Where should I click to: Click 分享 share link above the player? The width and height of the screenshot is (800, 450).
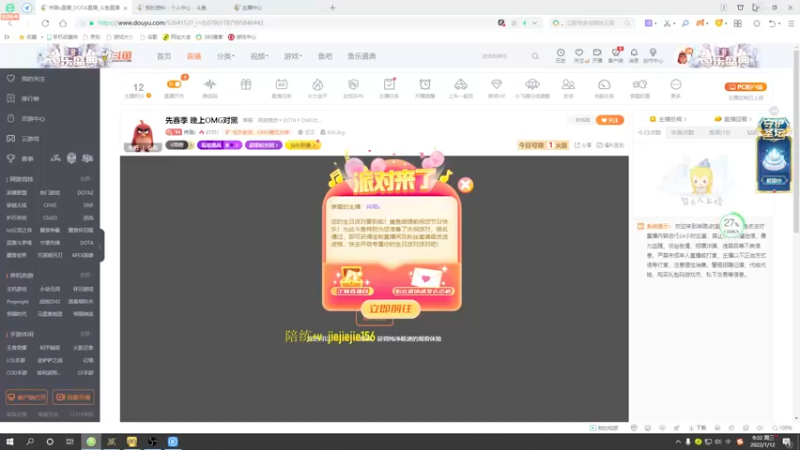(583, 145)
